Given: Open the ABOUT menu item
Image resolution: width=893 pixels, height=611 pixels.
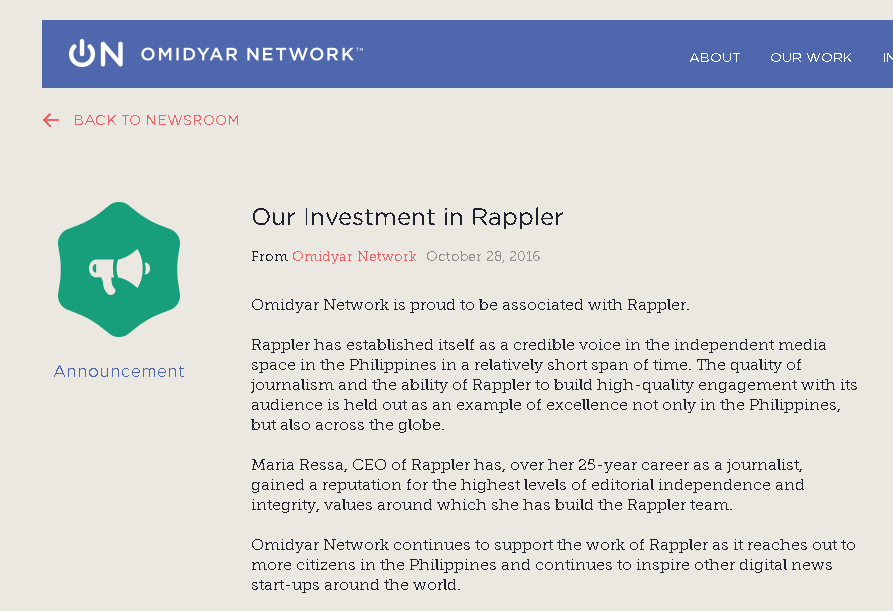Looking at the screenshot, I should (715, 58).
